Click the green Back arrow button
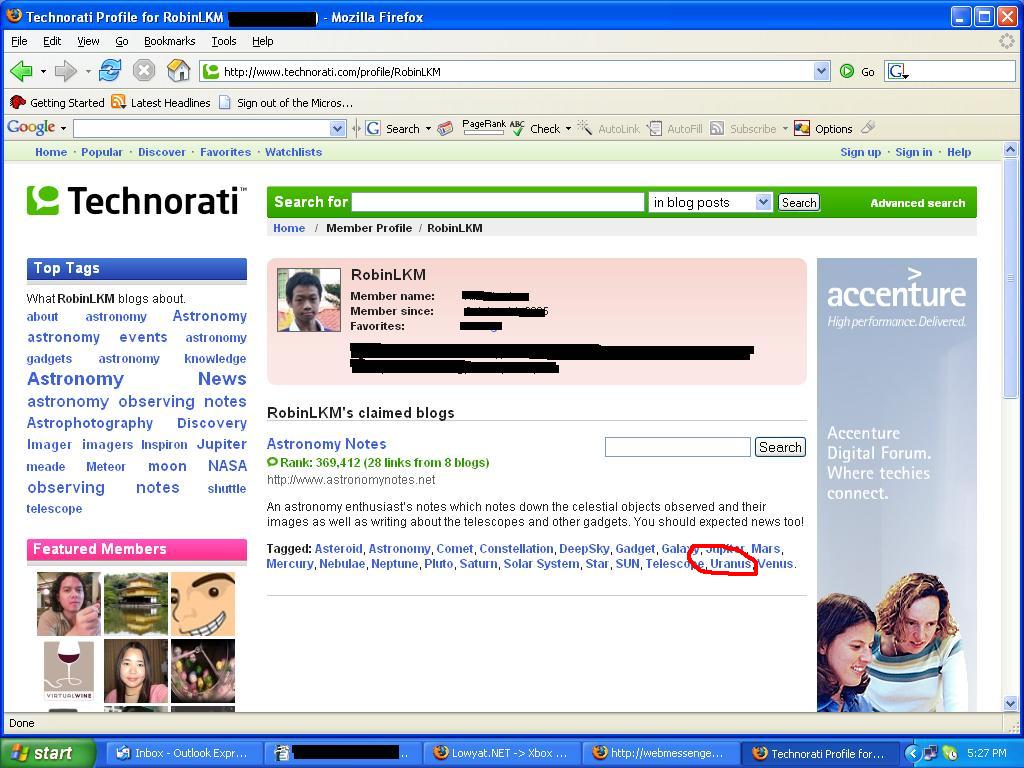This screenshot has width=1024, height=768. pyautogui.click(x=21, y=71)
